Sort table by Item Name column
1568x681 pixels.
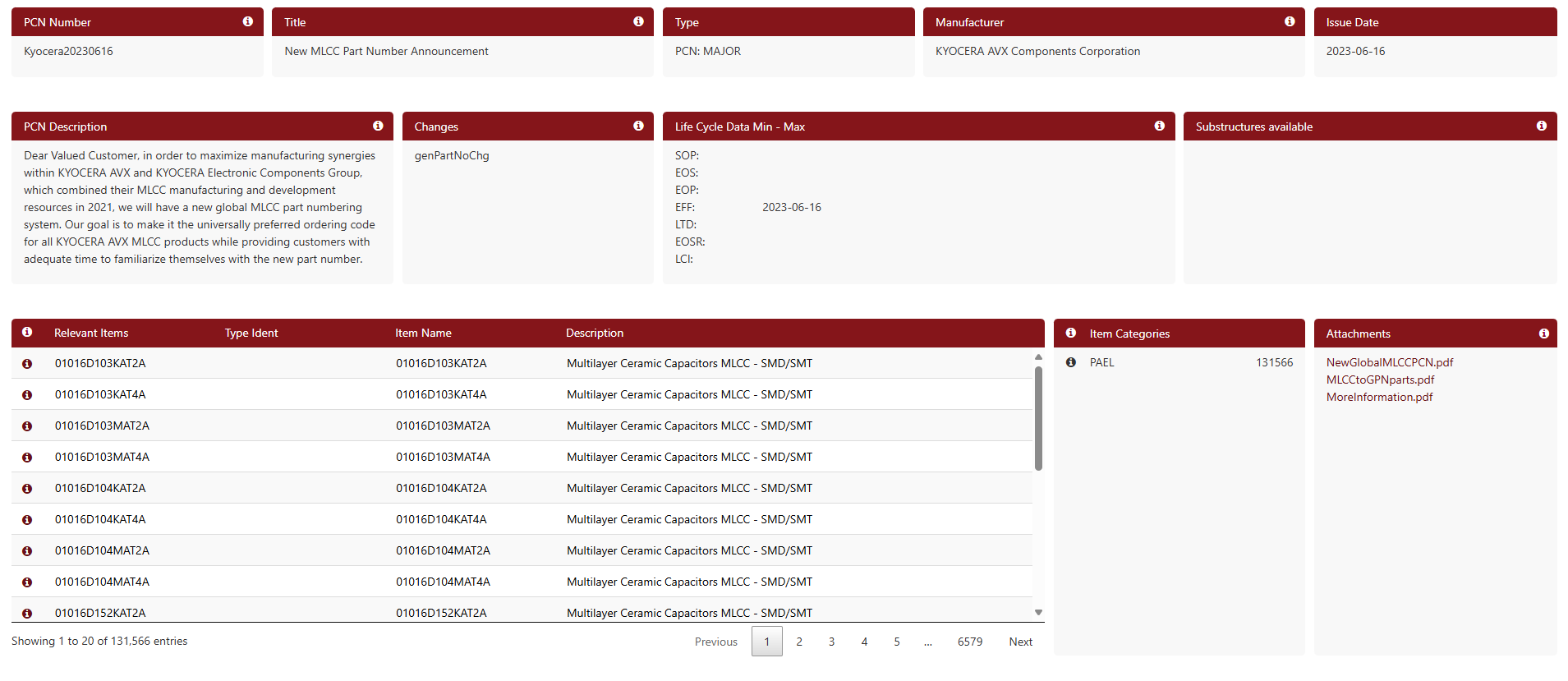(423, 333)
